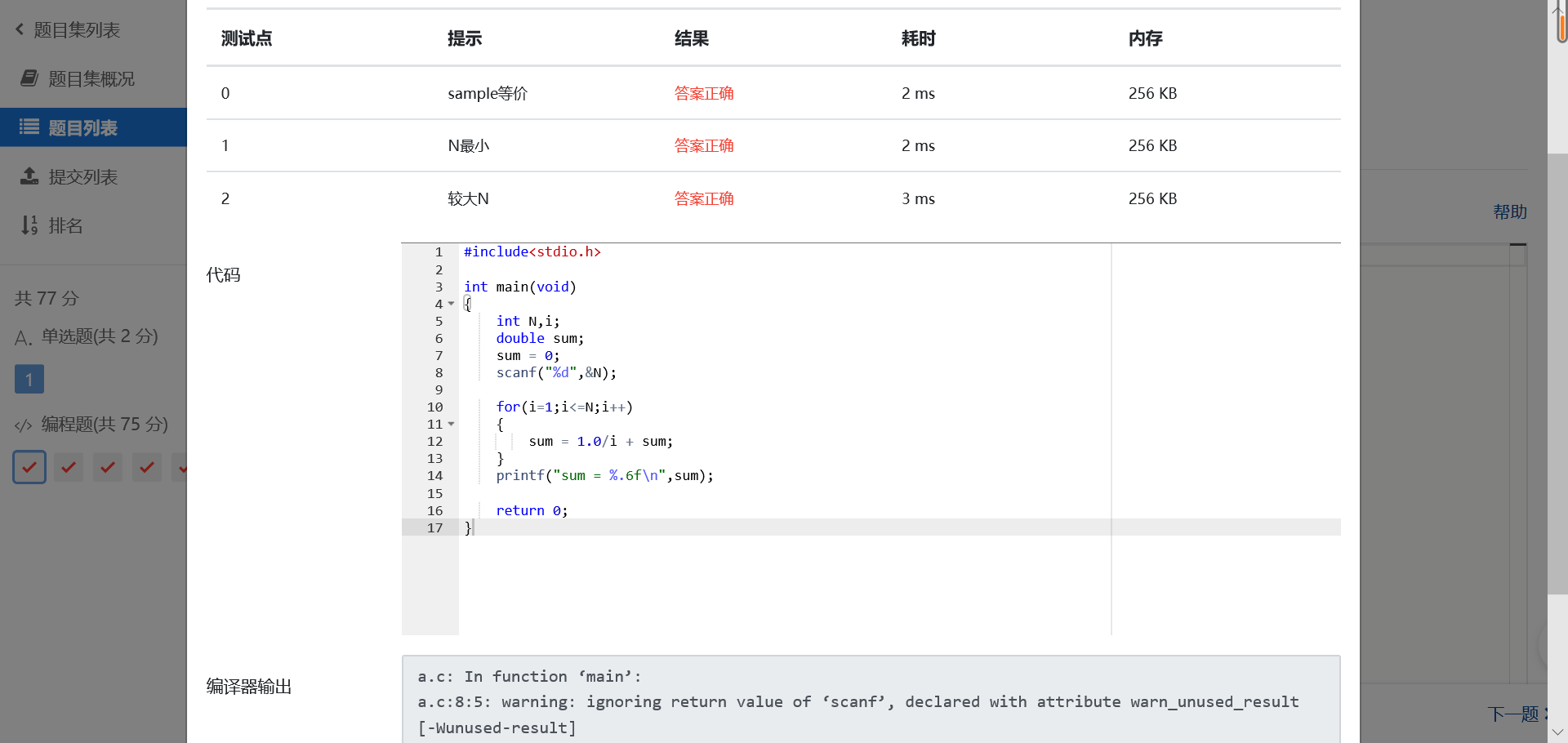Click the 帮助 link
The width and height of the screenshot is (1568, 743).
[x=1509, y=212]
